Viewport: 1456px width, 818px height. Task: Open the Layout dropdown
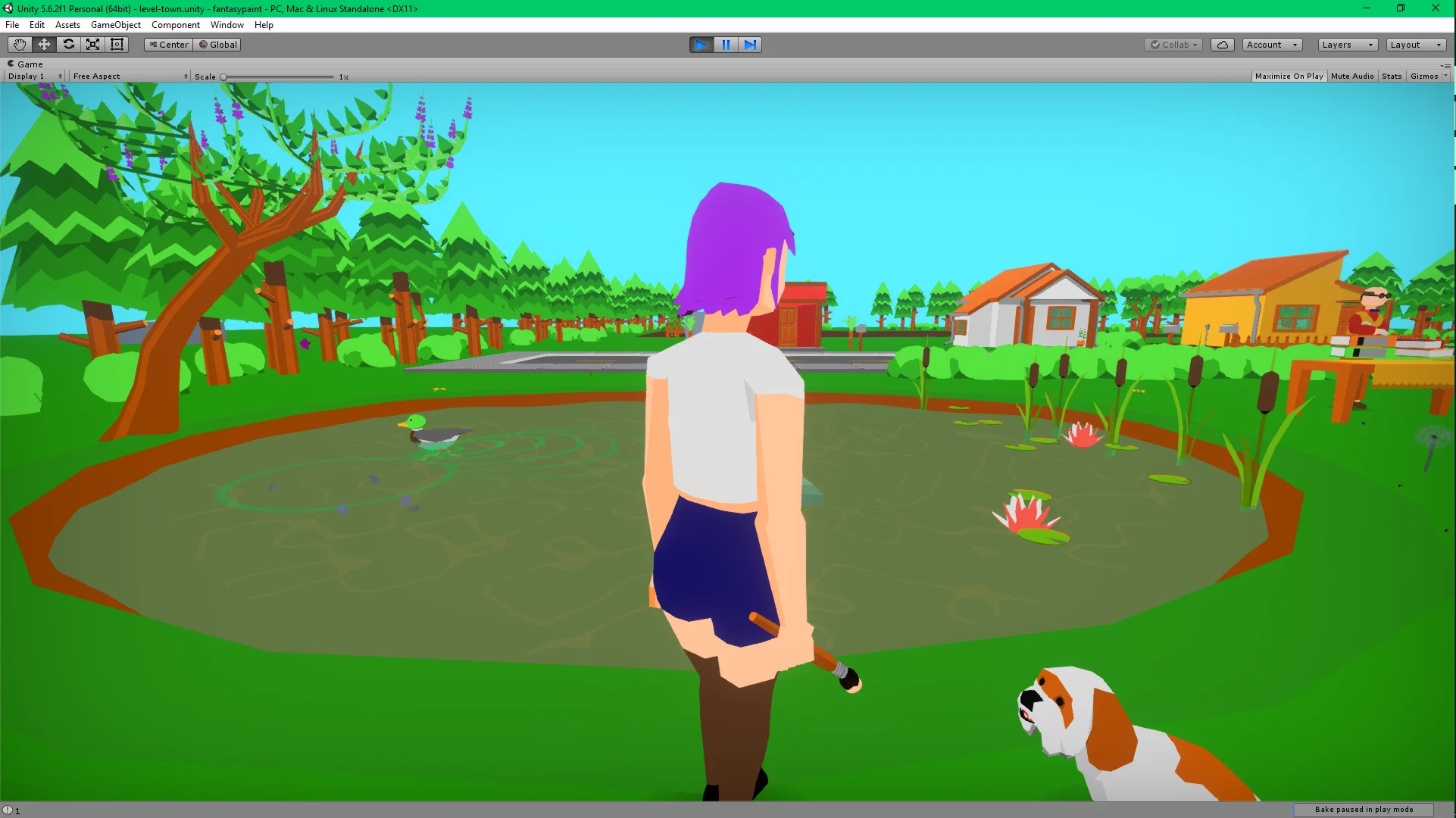pyautogui.click(x=1416, y=45)
